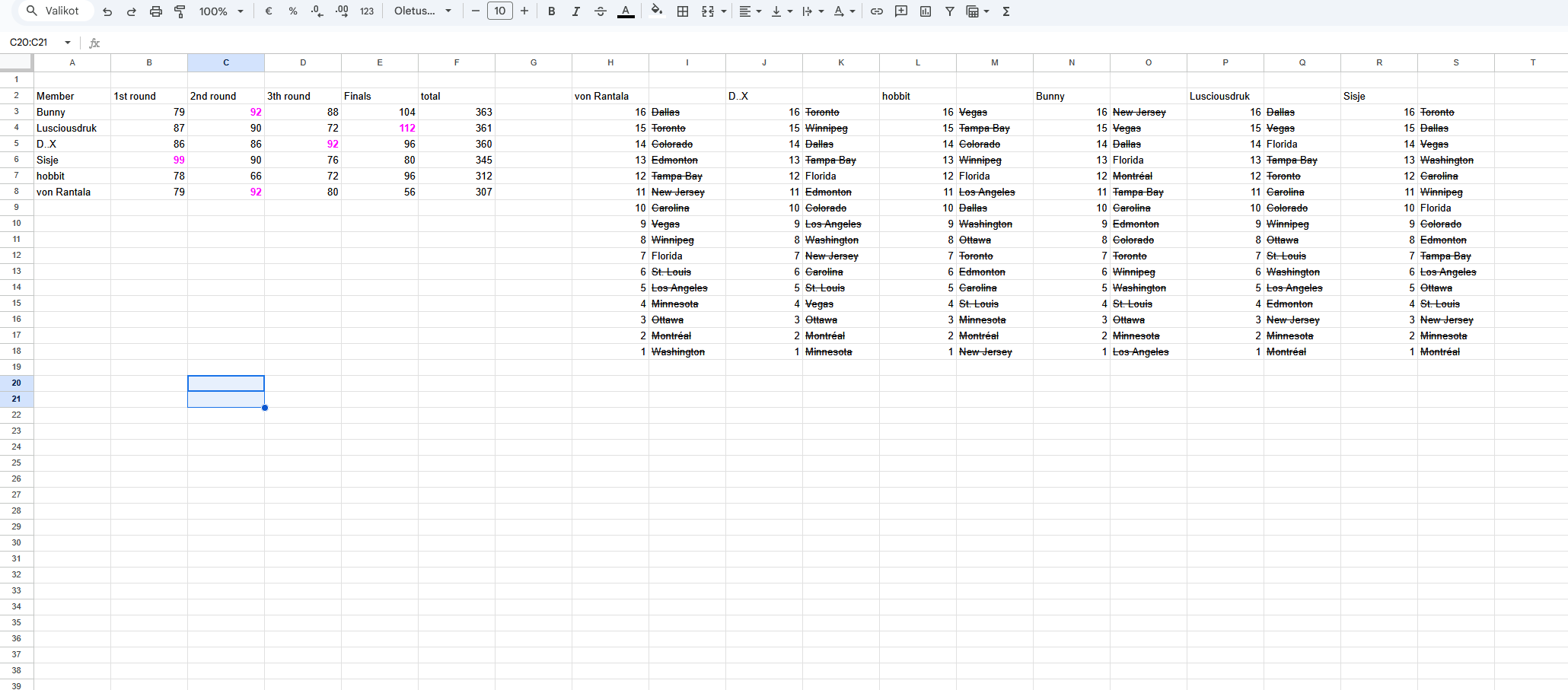
Task: Select cell with Lusciousdruk in column A
Action: 72,128
